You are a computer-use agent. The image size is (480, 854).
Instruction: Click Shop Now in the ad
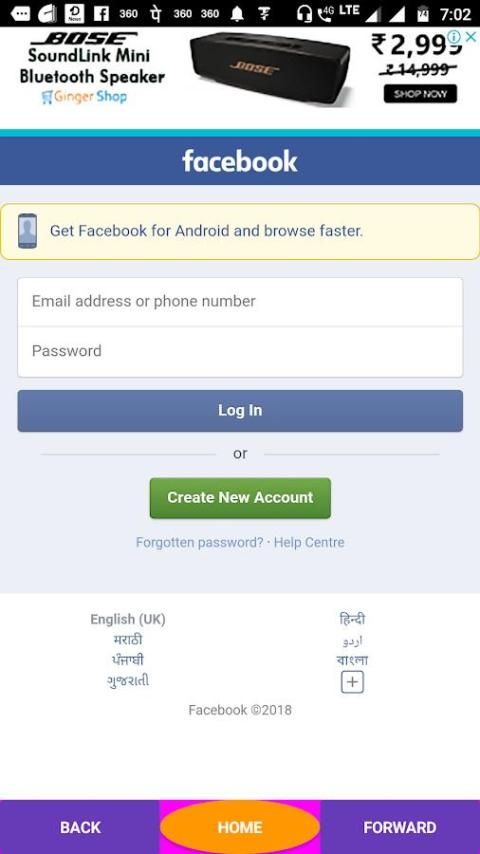[420, 94]
